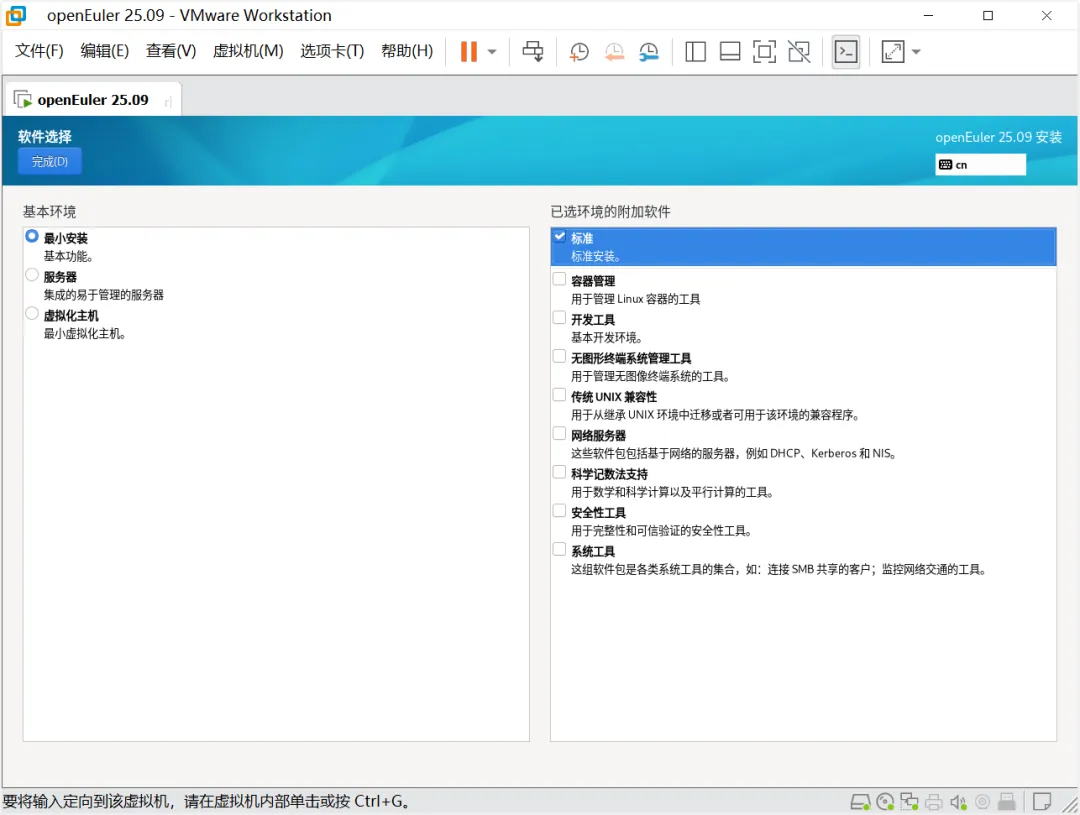Click the 集成的易于管理的服务器 description

point(103,295)
